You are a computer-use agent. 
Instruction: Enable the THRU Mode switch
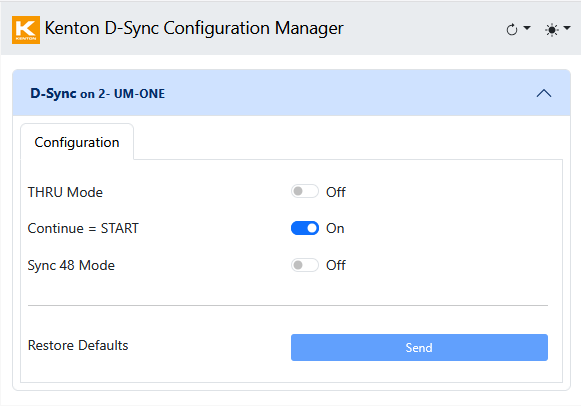tap(305, 191)
